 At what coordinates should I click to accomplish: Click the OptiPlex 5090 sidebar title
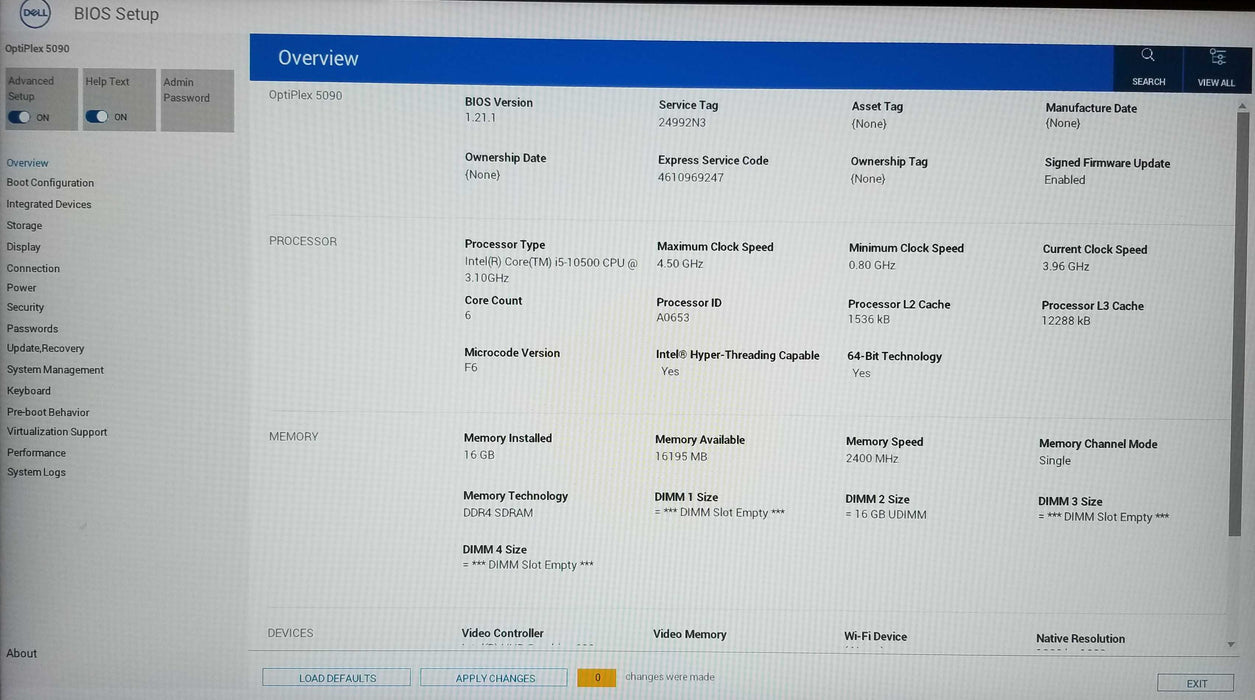click(37, 49)
